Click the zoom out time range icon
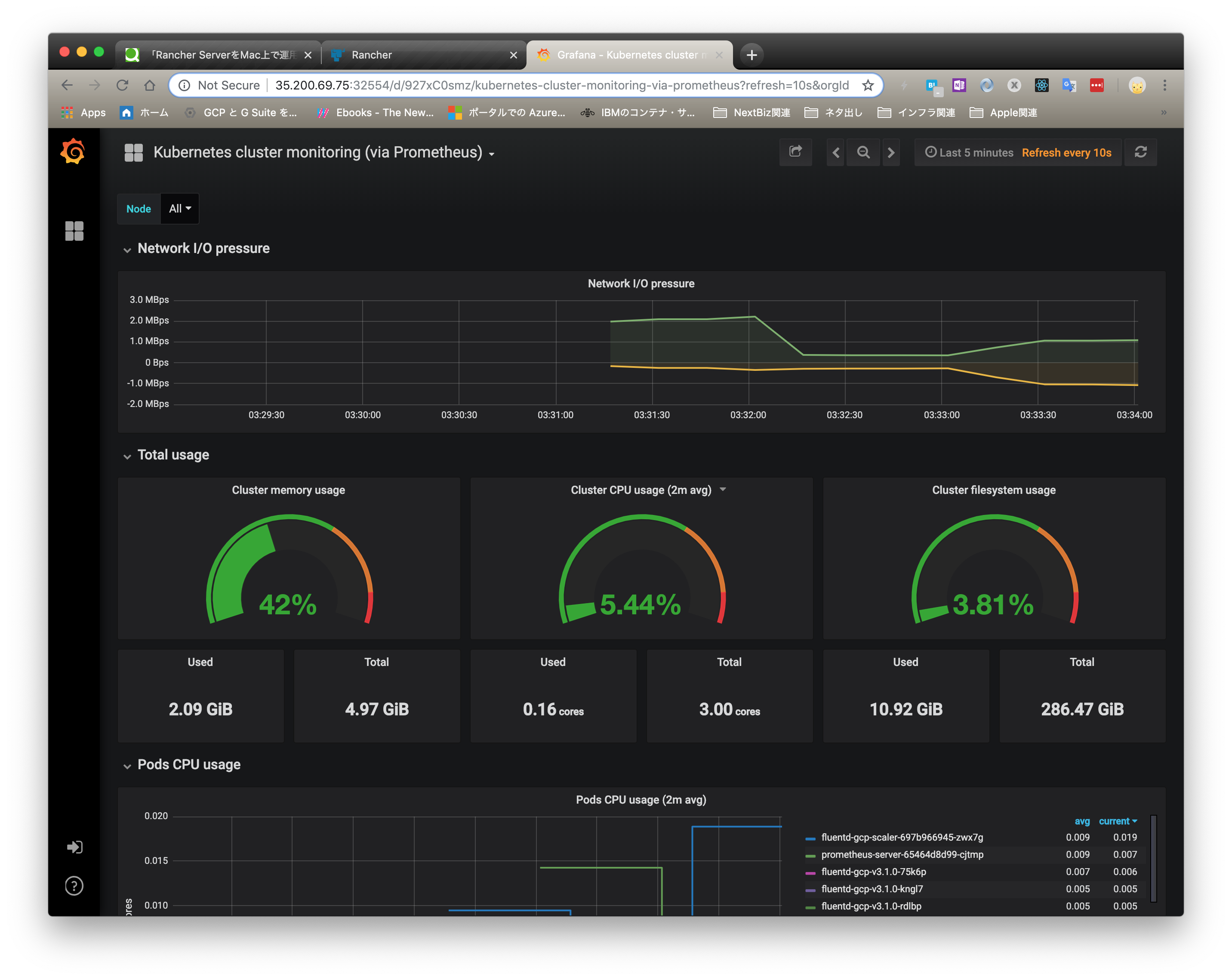This screenshot has width=1232, height=980. tap(863, 152)
